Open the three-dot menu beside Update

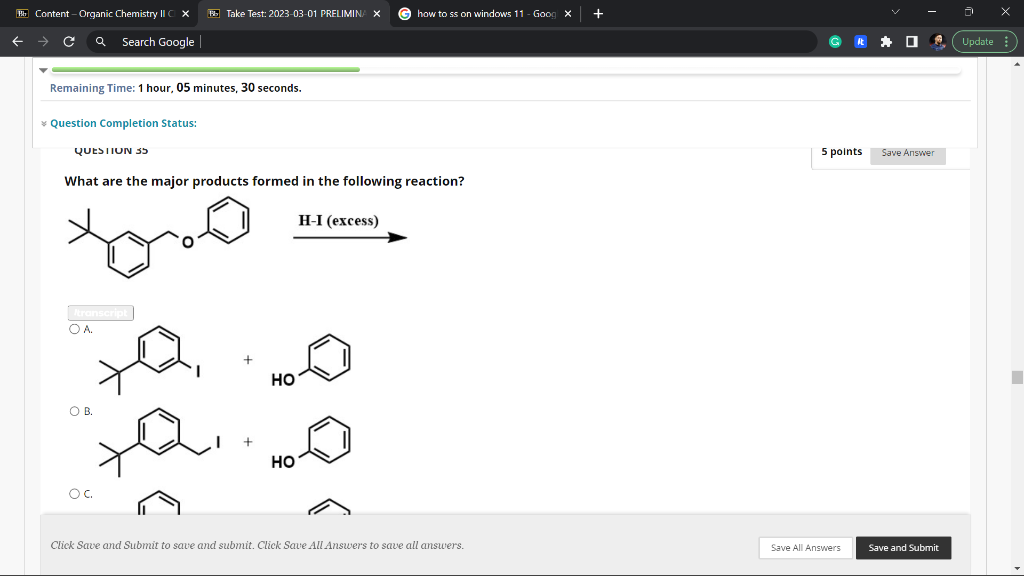tap(1006, 41)
